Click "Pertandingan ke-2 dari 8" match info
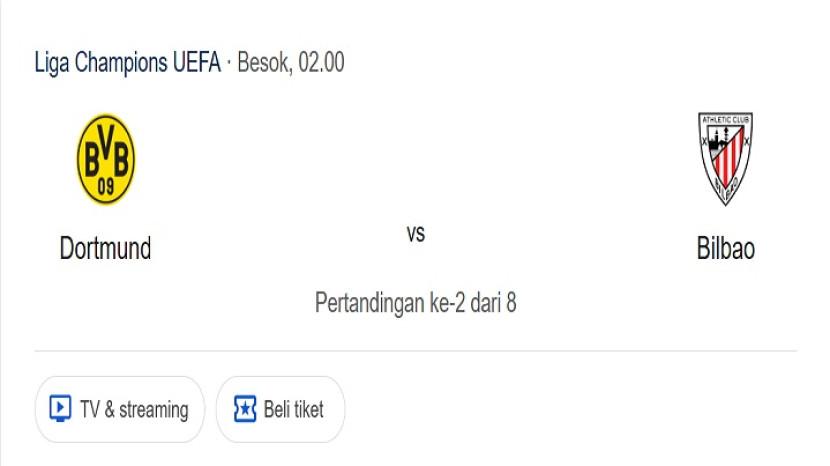 [x=416, y=302]
